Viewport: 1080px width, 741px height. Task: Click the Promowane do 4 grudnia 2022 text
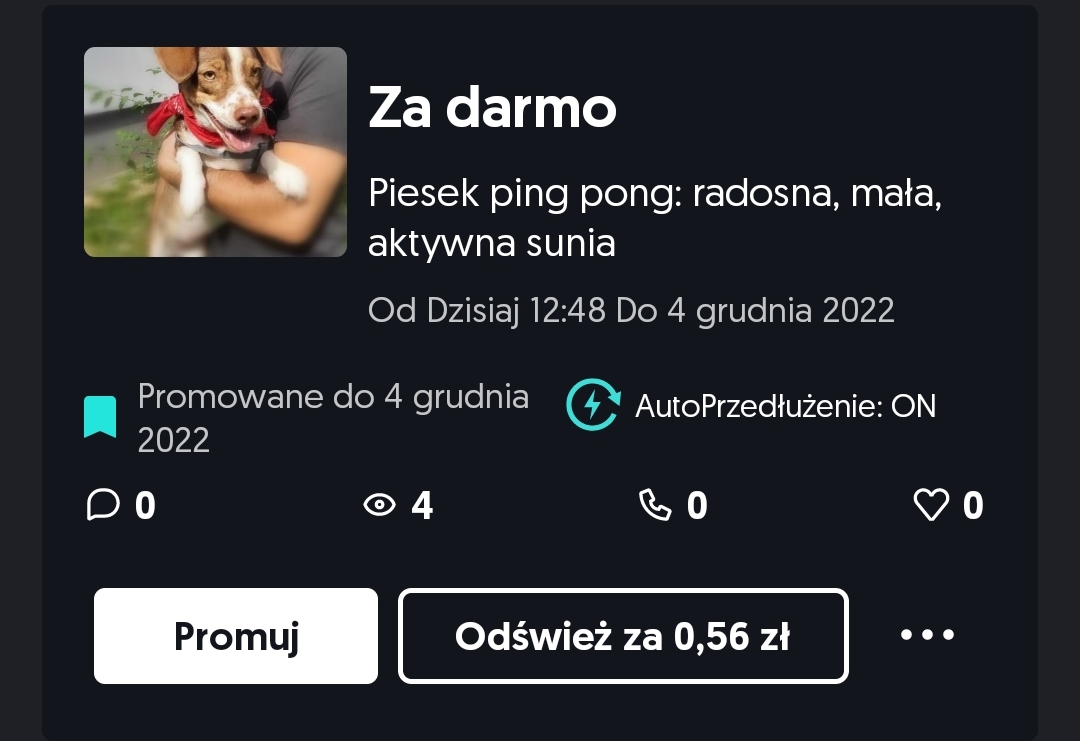click(333, 418)
